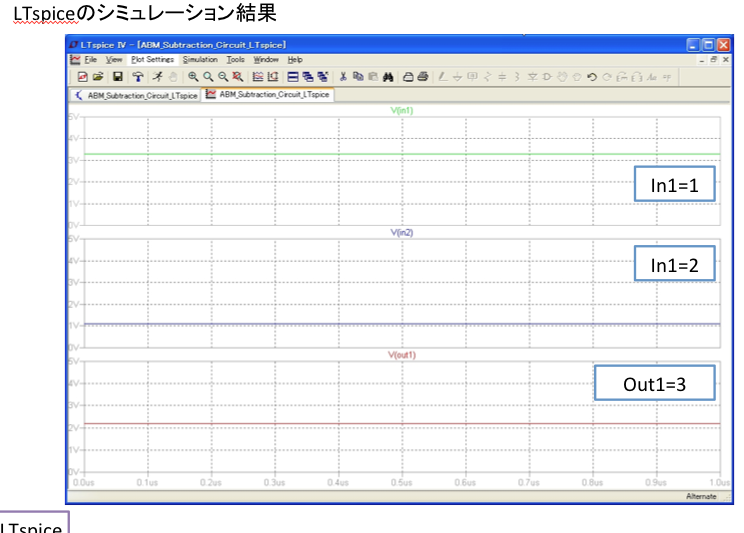
Task: Click the New Schematic toolbar icon
Action: coord(83,76)
